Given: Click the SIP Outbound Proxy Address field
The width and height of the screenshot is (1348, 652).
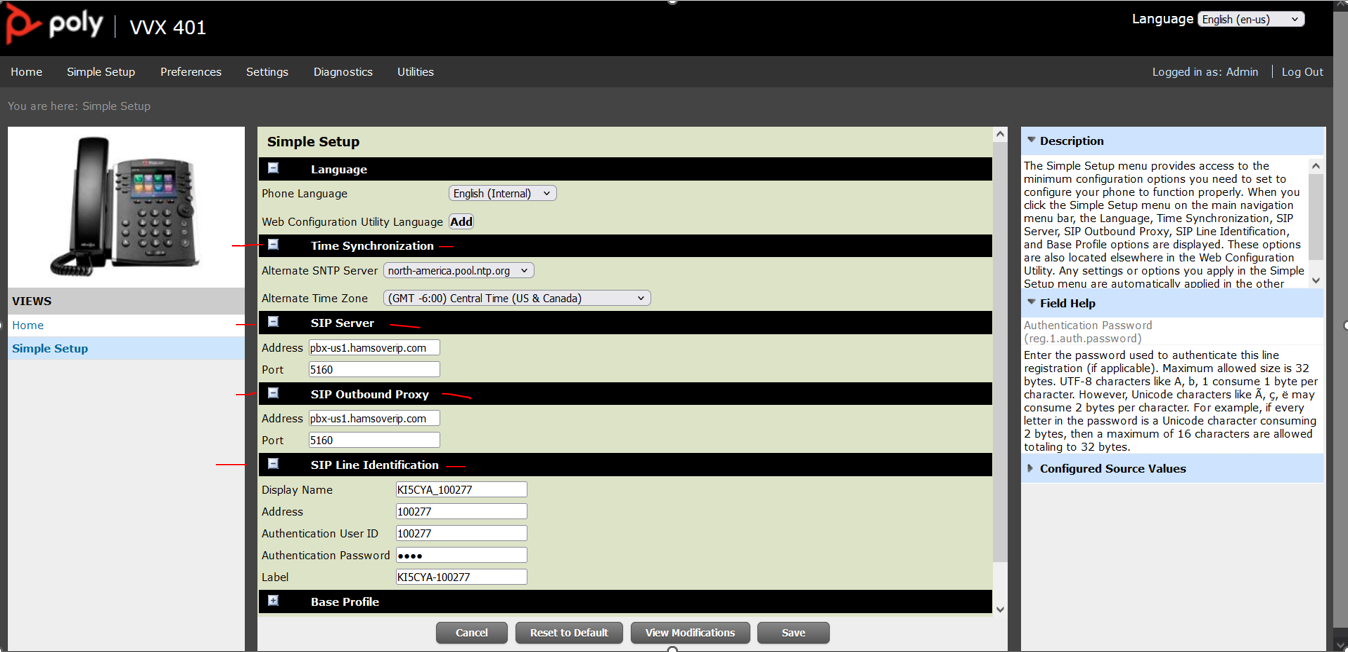Looking at the screenshot, I should pos(374,418).
